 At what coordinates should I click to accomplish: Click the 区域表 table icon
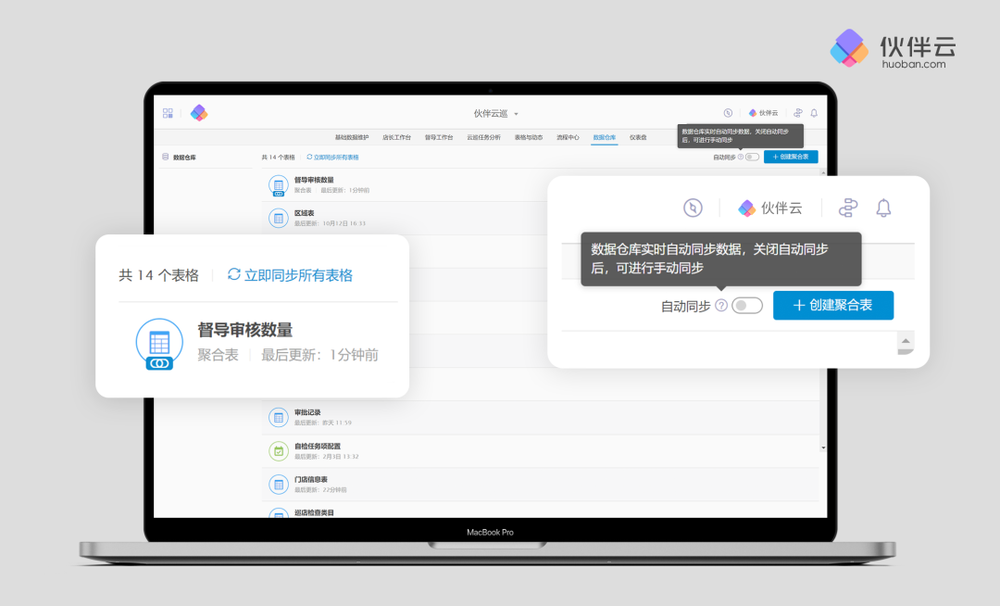(278, 218)
